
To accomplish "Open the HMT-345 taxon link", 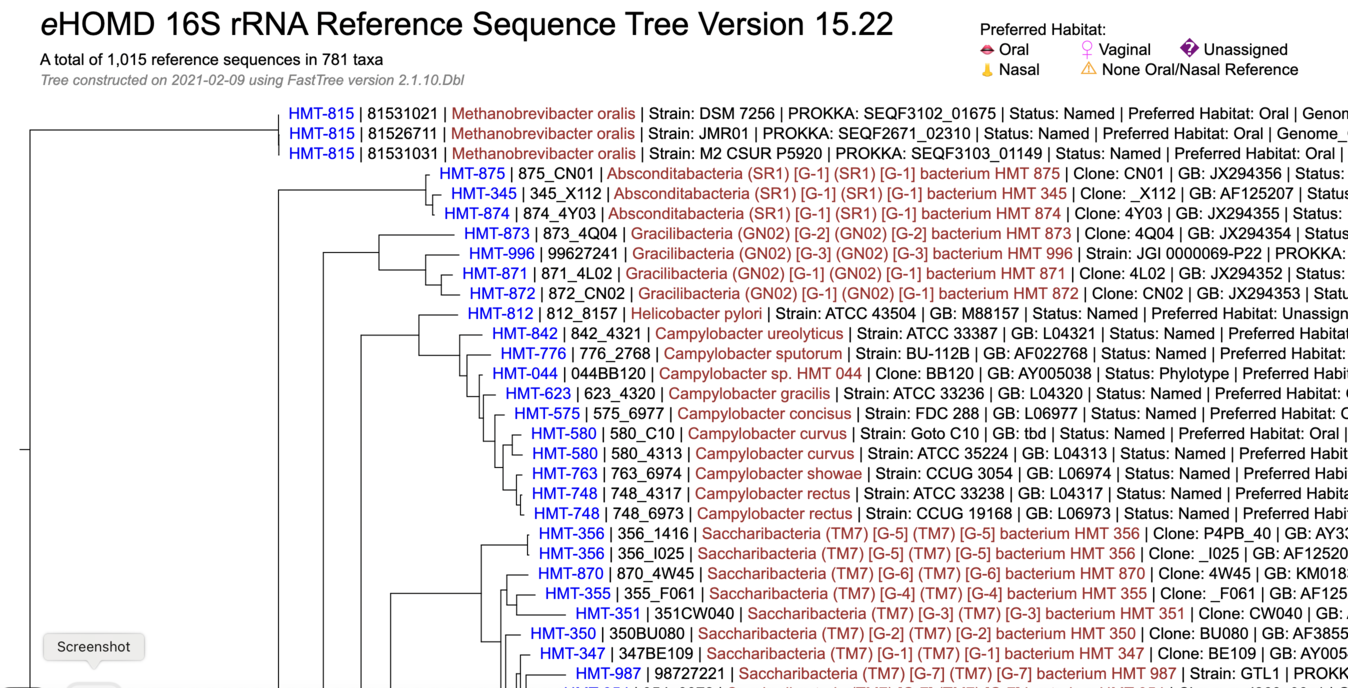I will click(484, 194).
